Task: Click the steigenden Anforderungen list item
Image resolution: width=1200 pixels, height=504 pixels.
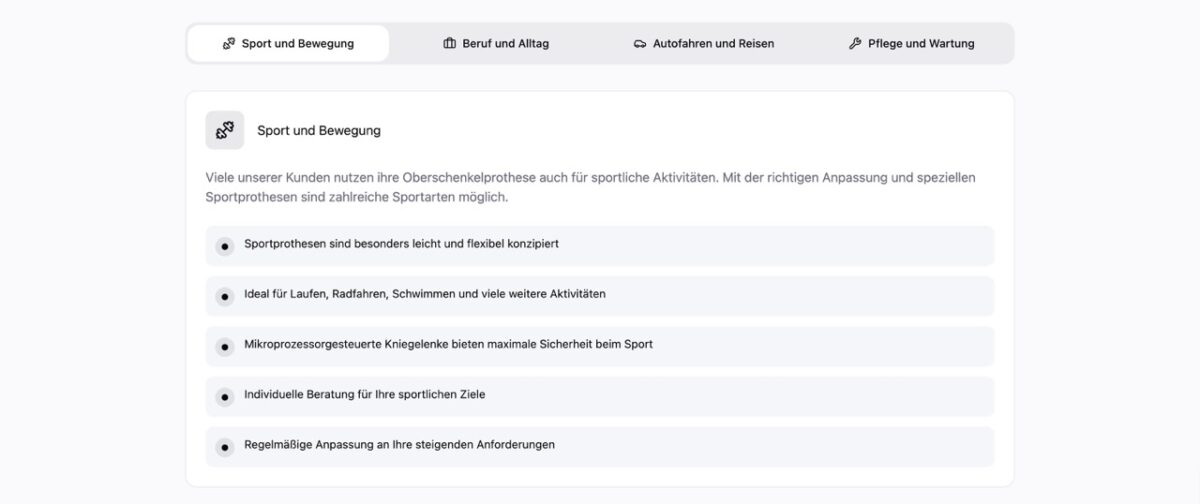Action: [x=399, y=444]
